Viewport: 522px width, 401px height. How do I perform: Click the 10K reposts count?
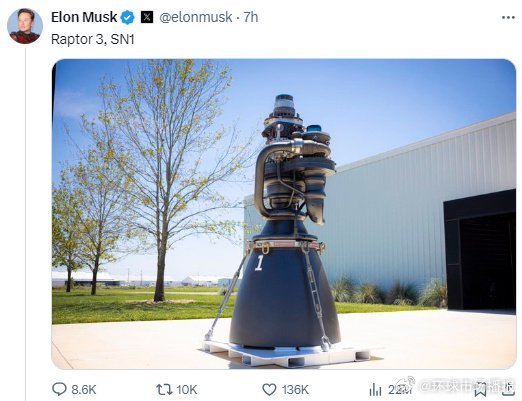187,389
